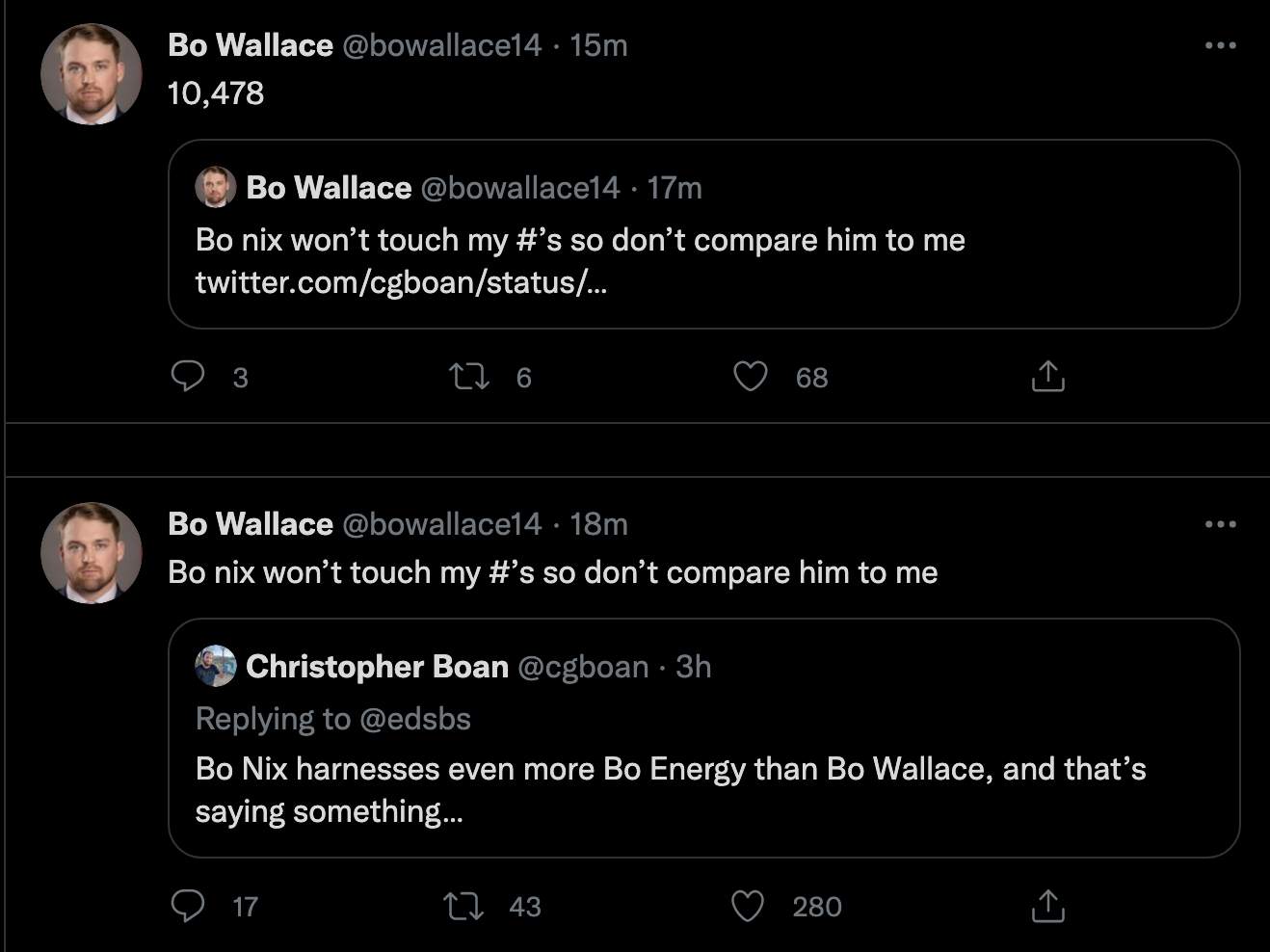The image size is (1270, 952).
Task: Click the Replying to @edsbs link
Action: 334,719
